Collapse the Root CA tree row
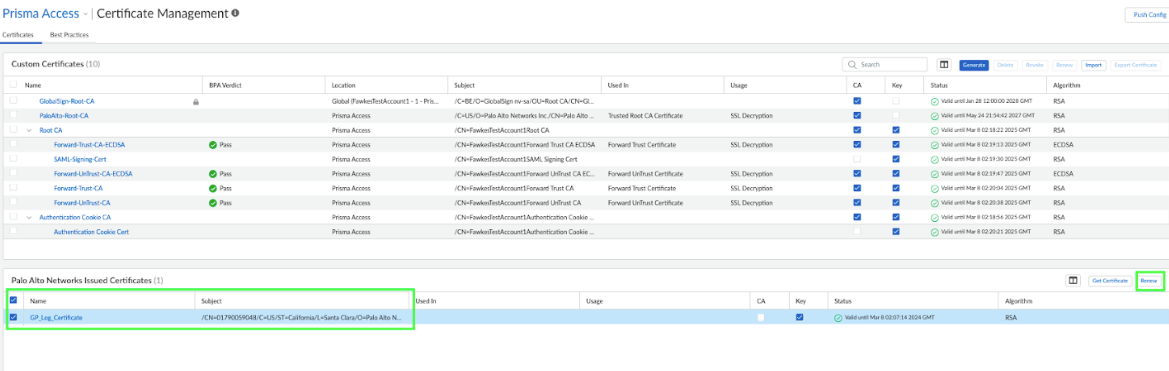The height and width of the screenshot is (371, 1169). [x=29, y=130]
